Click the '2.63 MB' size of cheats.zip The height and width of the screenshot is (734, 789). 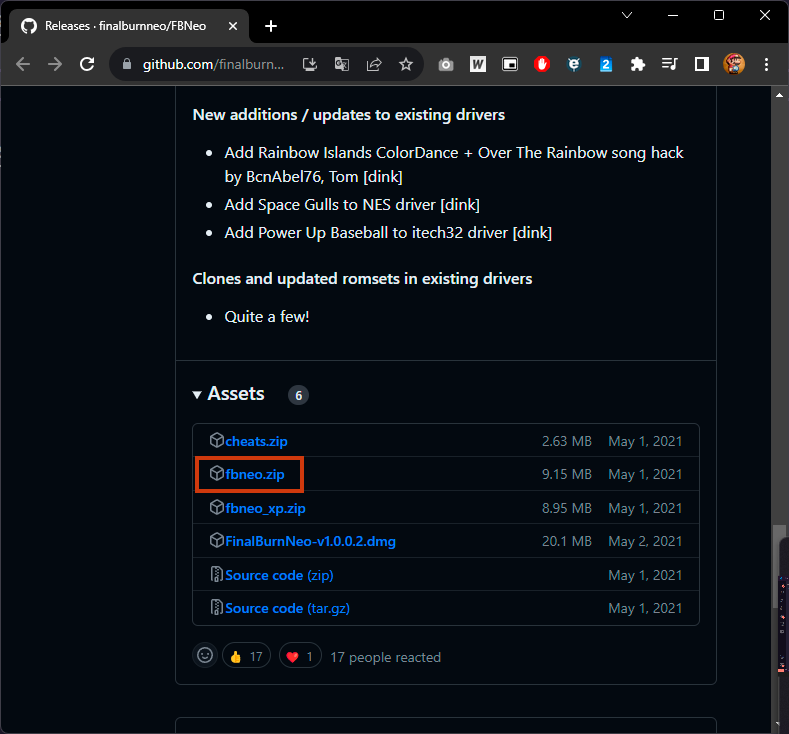[x=567, y=441]
